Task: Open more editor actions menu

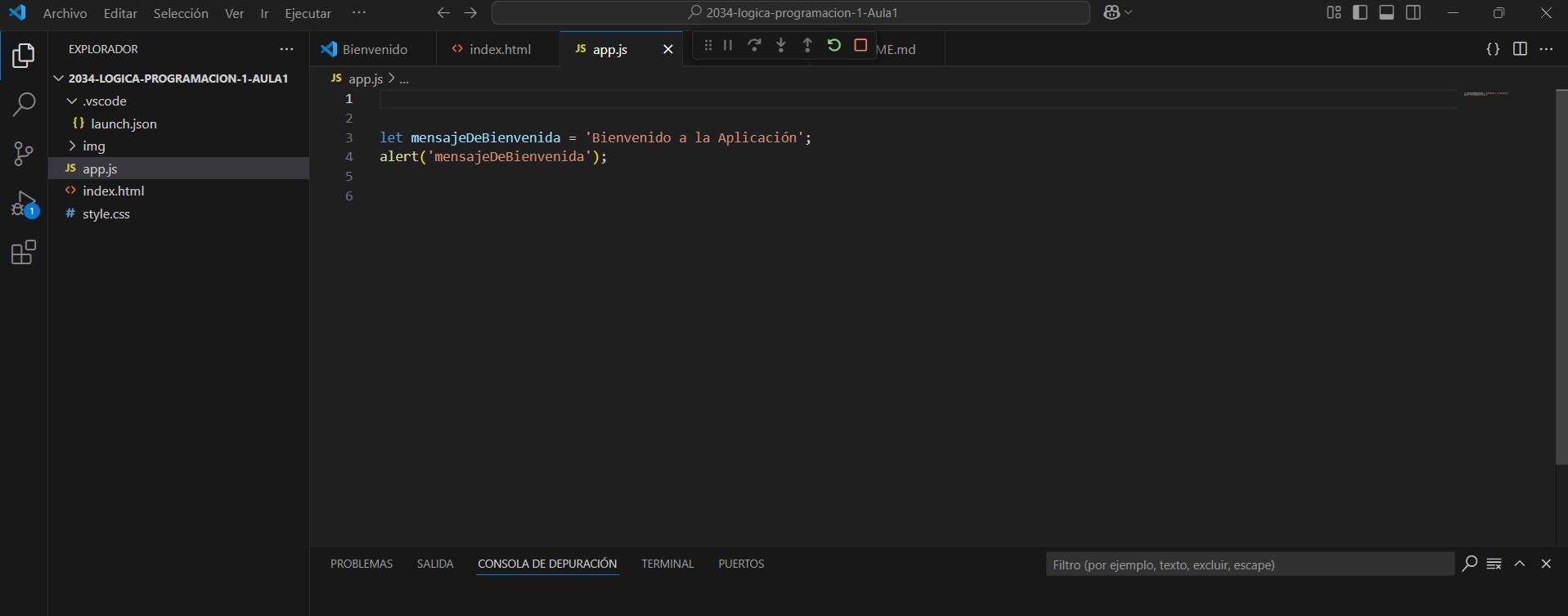Action: tap(1546, 49)
